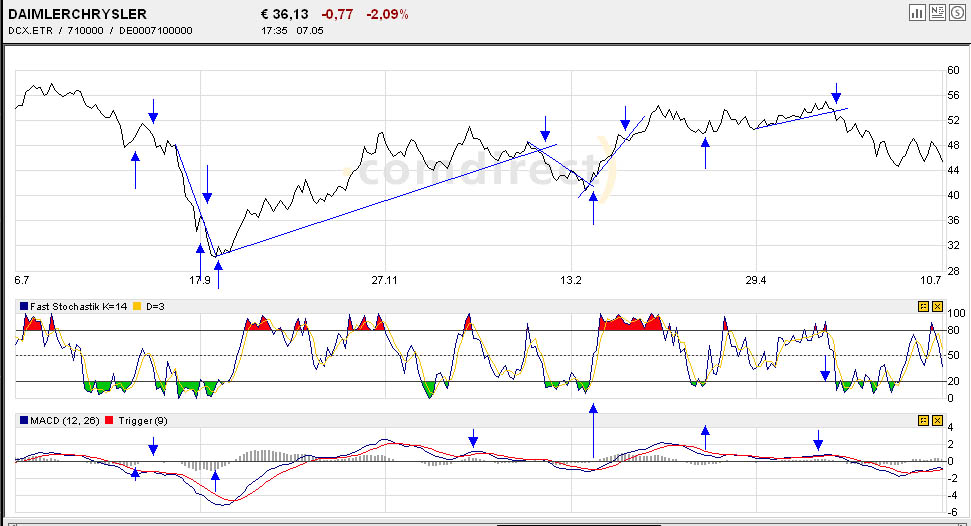Click the red Trigger (9) legend swatch
The image size is (971, 526).
[109, 420]
